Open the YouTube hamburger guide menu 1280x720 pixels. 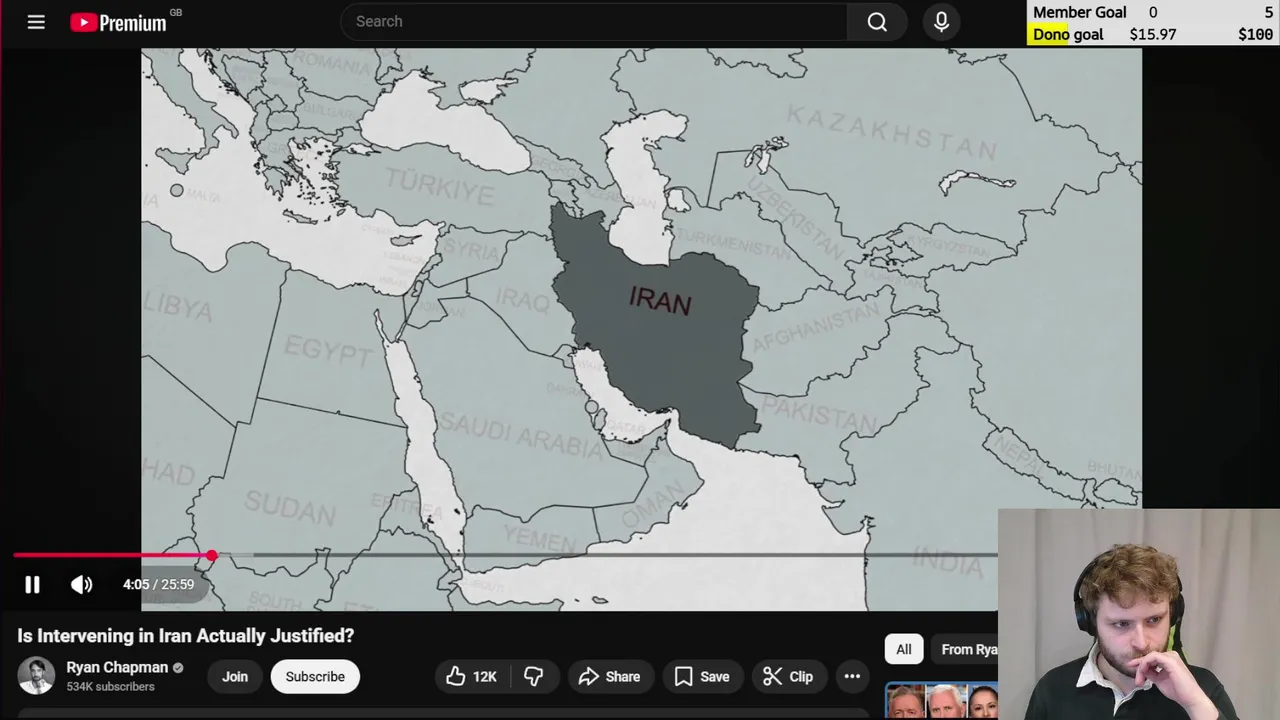click(x=36, y=21)
